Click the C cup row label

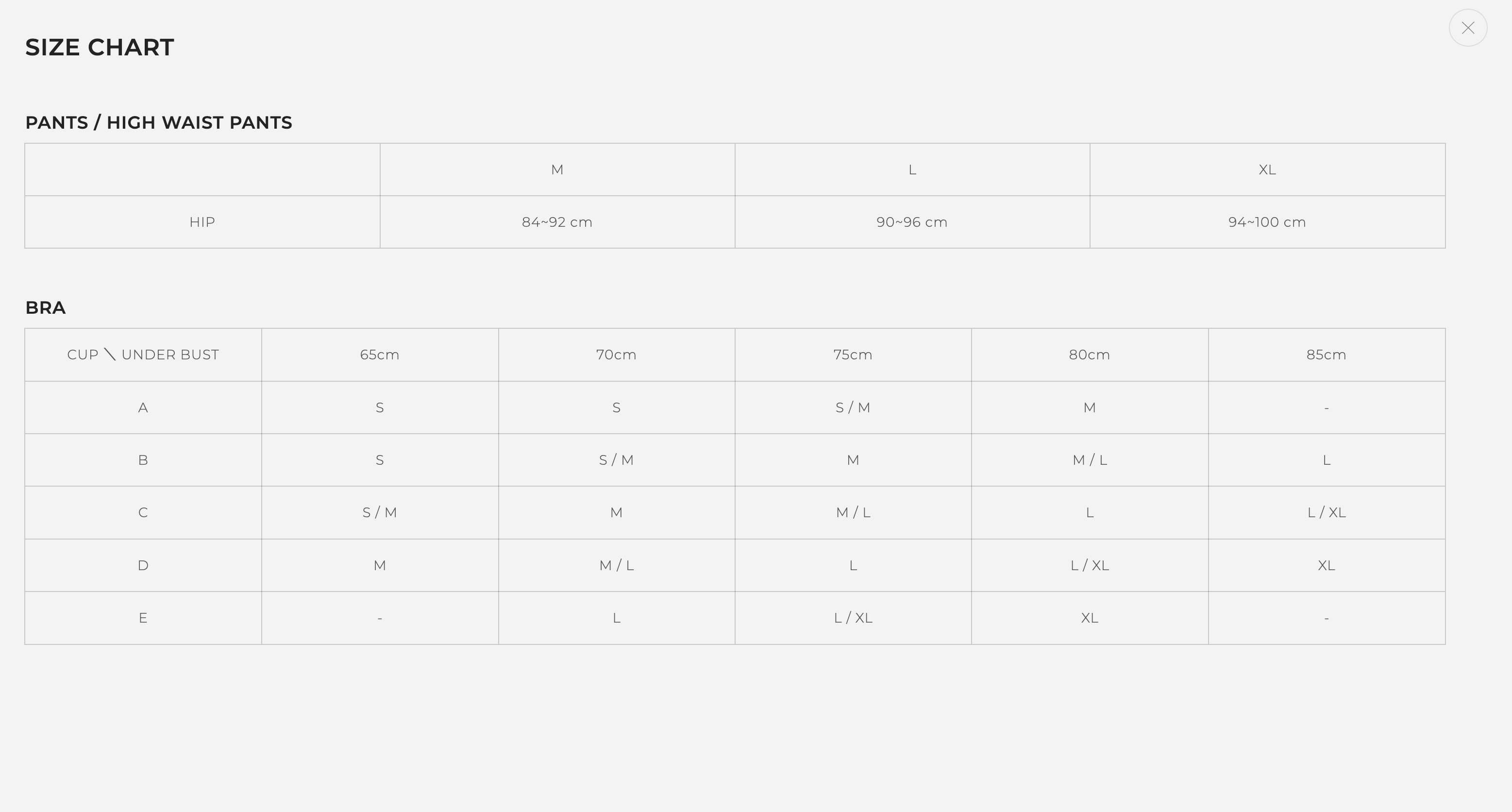tap(143, 512)
